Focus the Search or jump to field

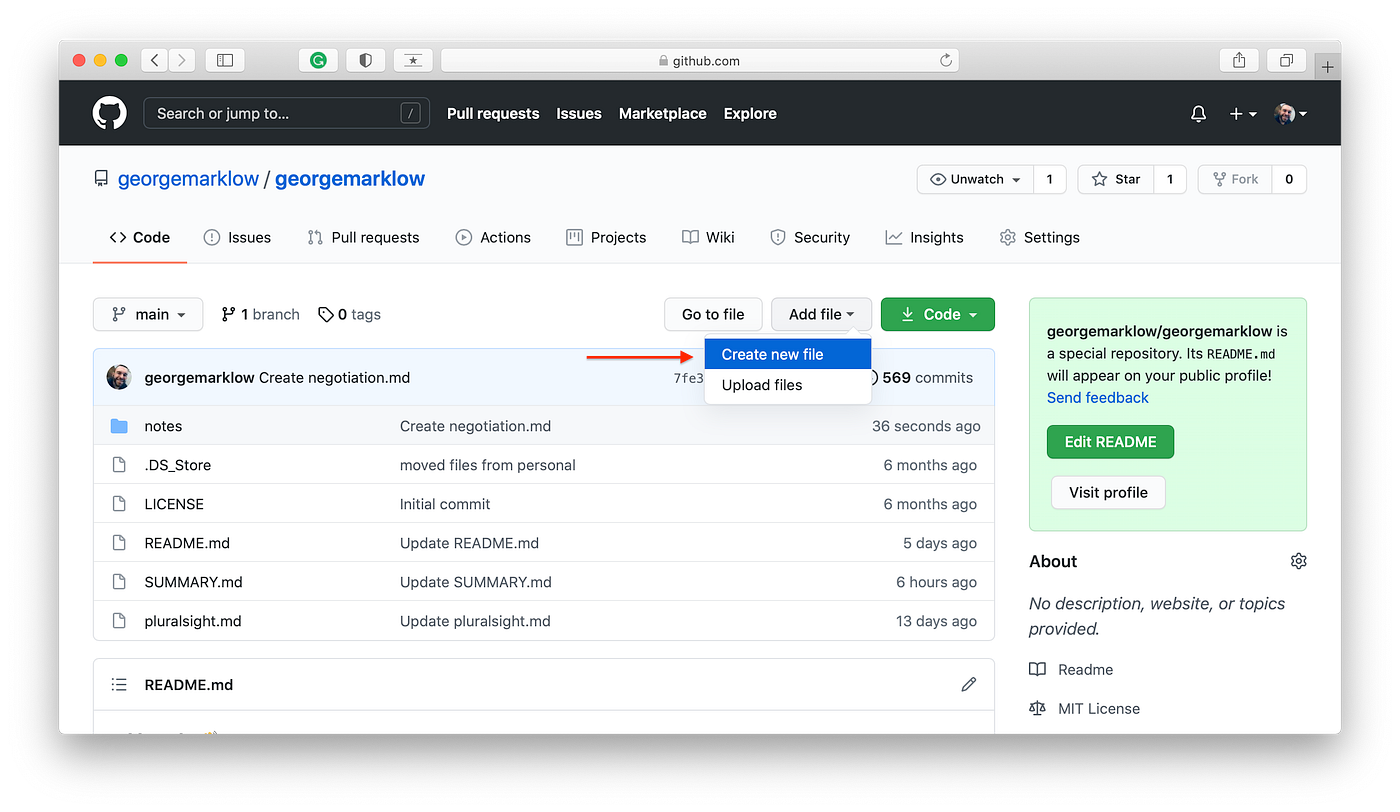tap(286, 114)
